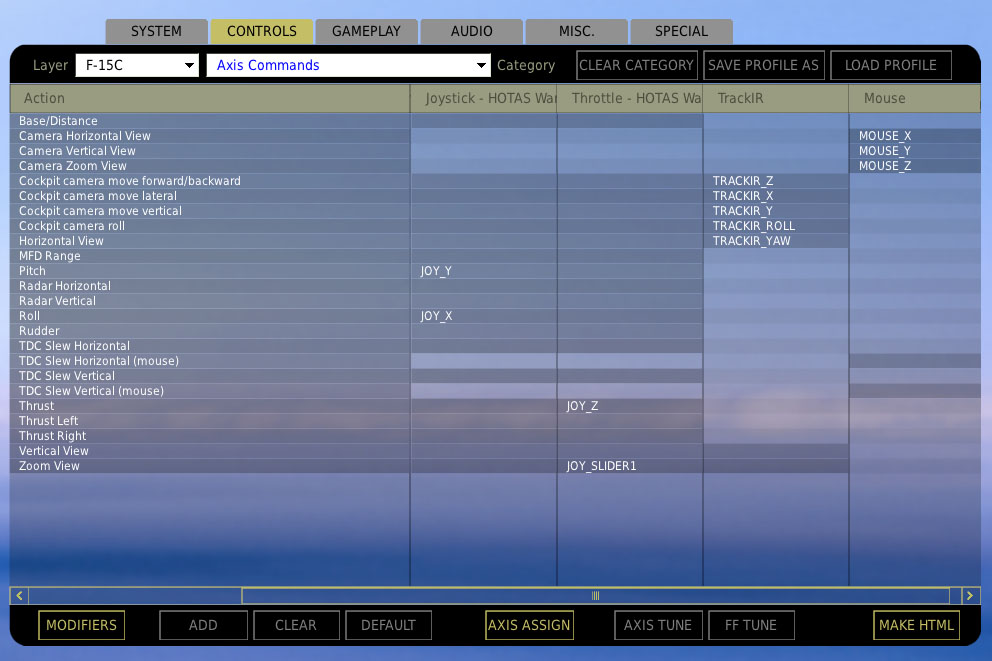Select the Horizontal View action row

(210, 241)
